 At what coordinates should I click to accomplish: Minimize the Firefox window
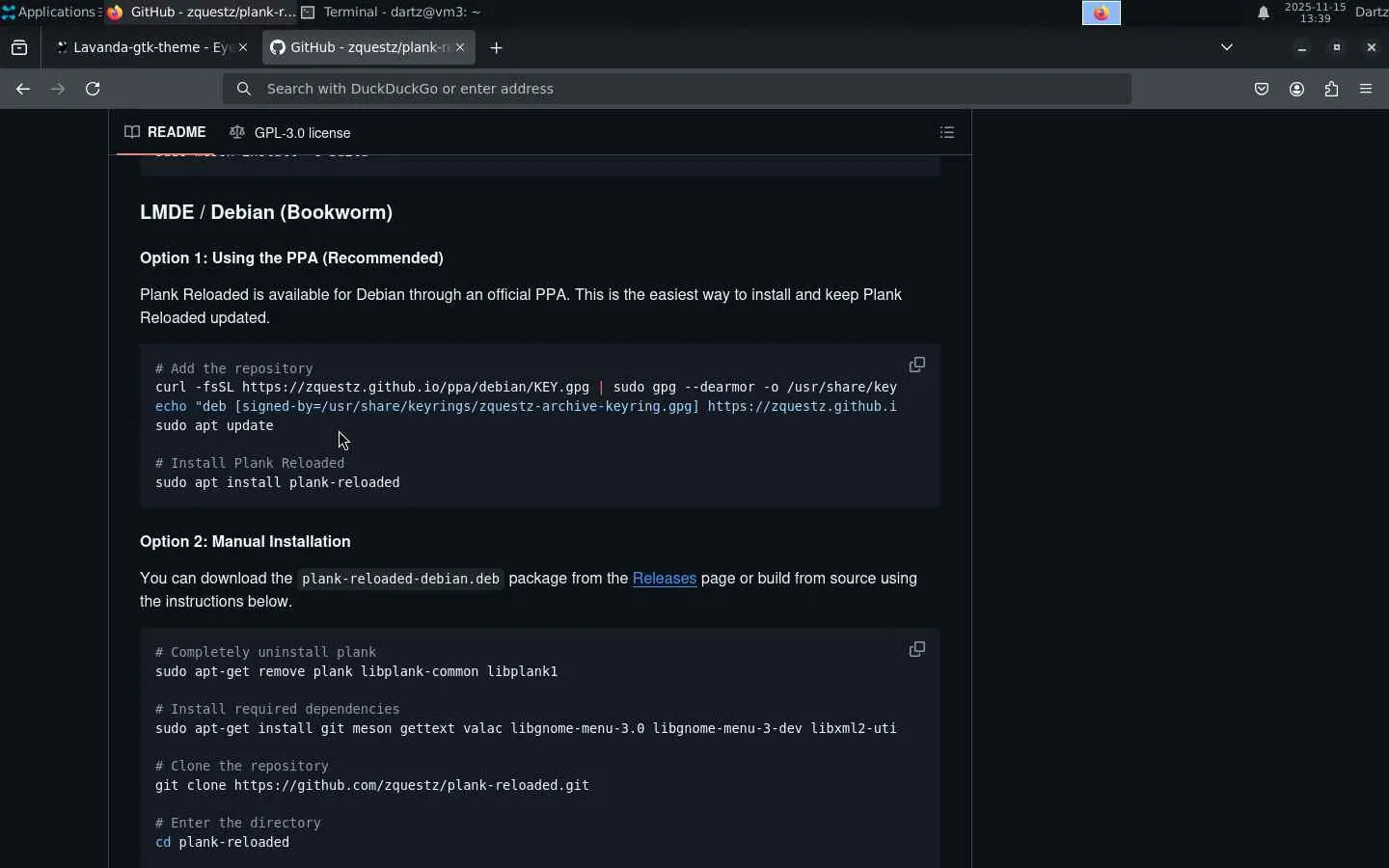(x=1302, y=47)
